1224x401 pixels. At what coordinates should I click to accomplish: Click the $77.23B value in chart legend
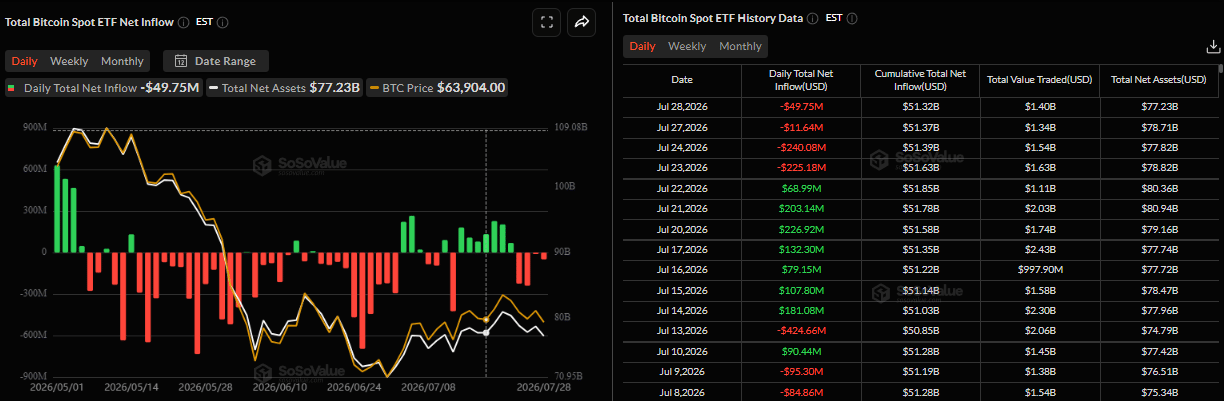coord(335,88)
